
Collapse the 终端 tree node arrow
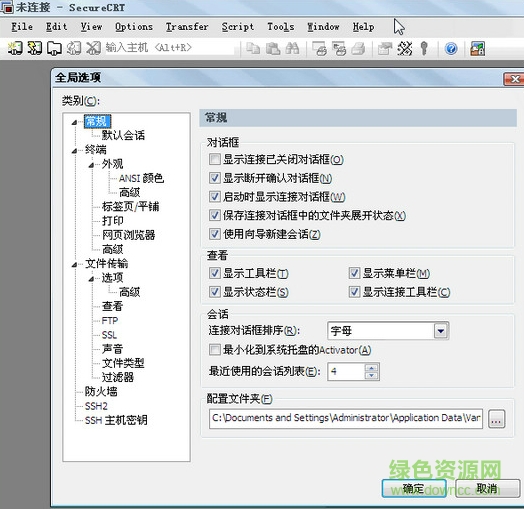click(74, 151)
